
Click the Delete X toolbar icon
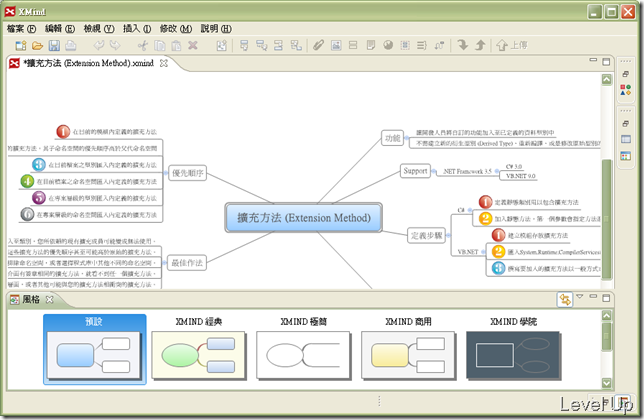click(x=193, y=45)
